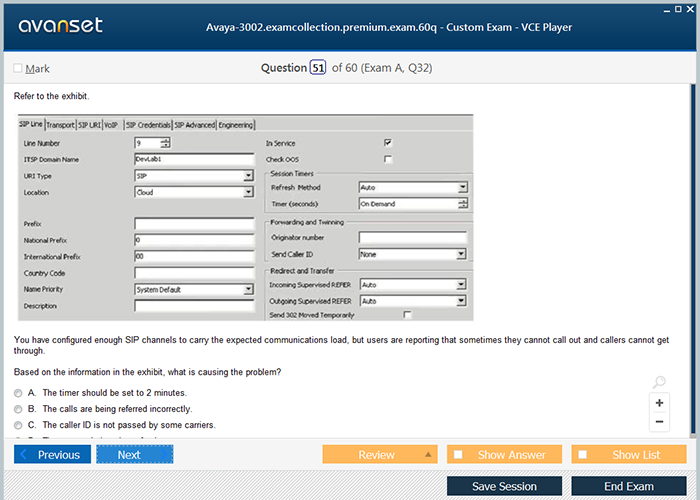Viewport: 700px width, 500px height.
Task: Toggle Send 302 Moved Temporarily checkbox
Action: point(407,315)
